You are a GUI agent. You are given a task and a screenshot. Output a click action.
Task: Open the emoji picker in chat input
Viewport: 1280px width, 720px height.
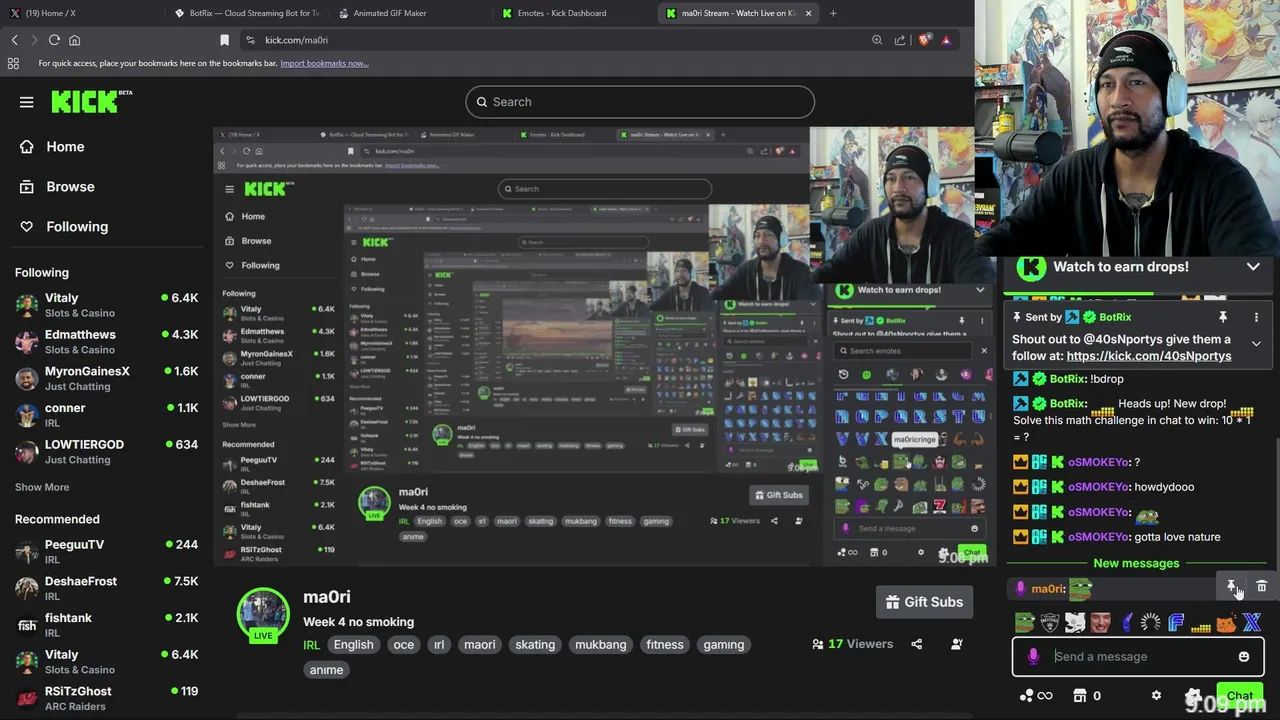pos(1244,657)
